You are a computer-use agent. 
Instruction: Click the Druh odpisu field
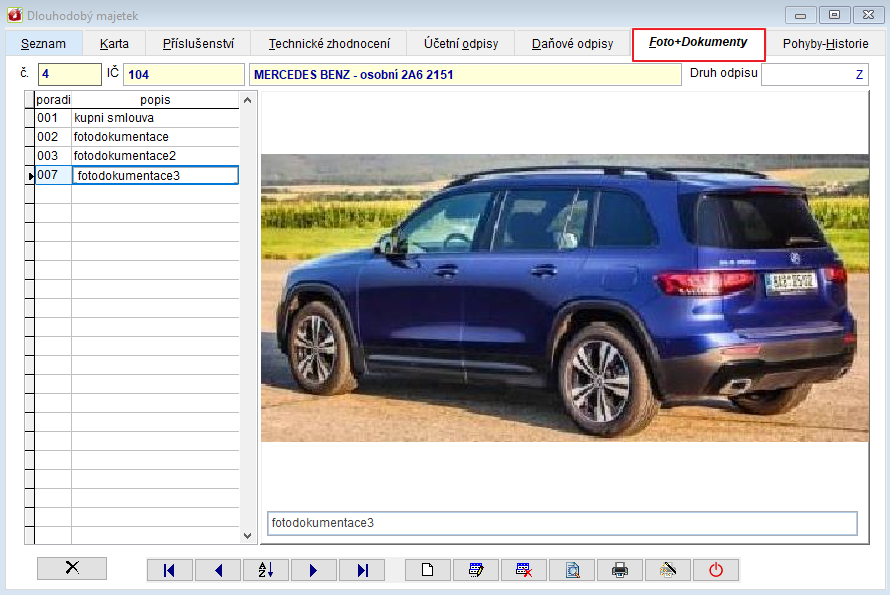click(815, 74)
